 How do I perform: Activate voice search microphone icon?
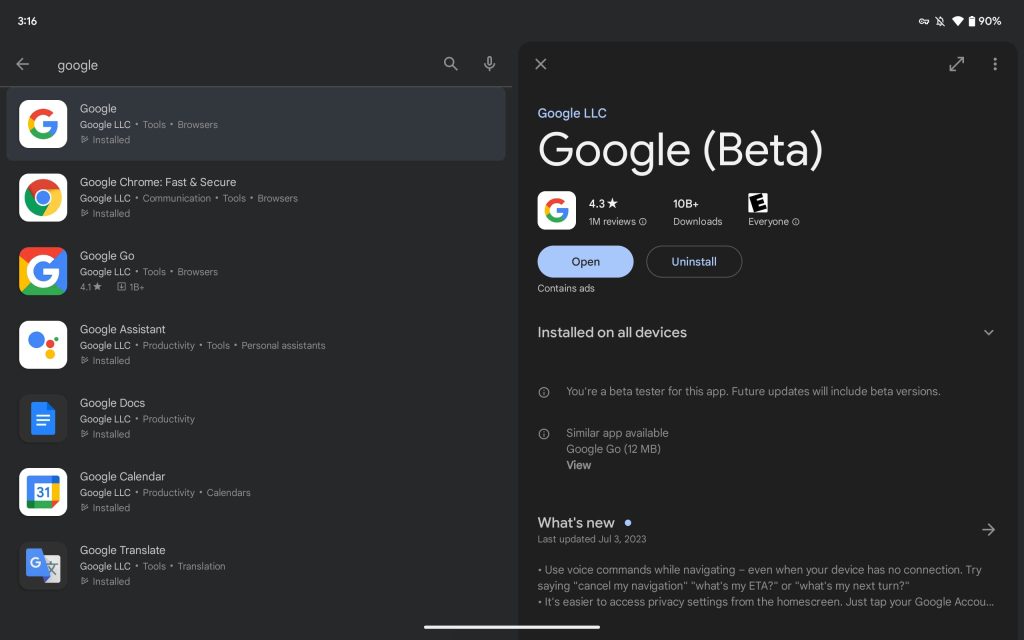(490, 64)
